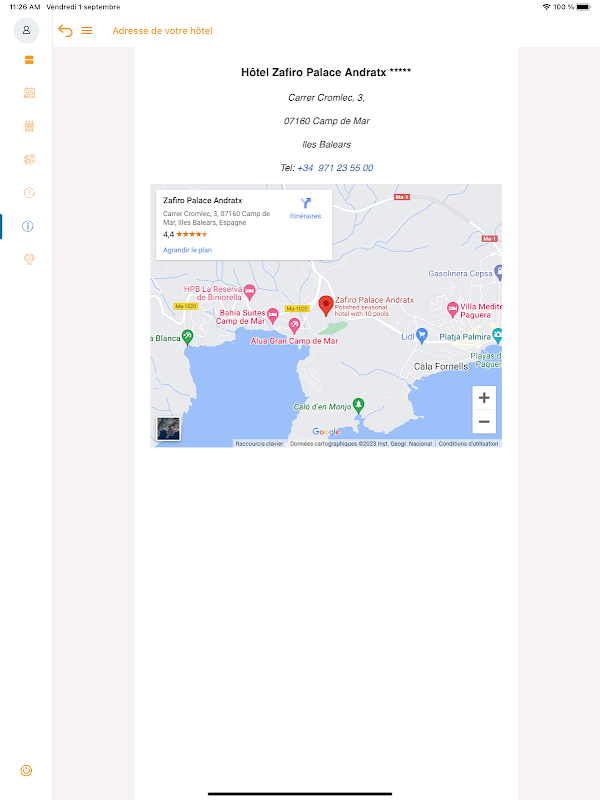Zoom out on the map
600x800 pixels.
point(484,421)
